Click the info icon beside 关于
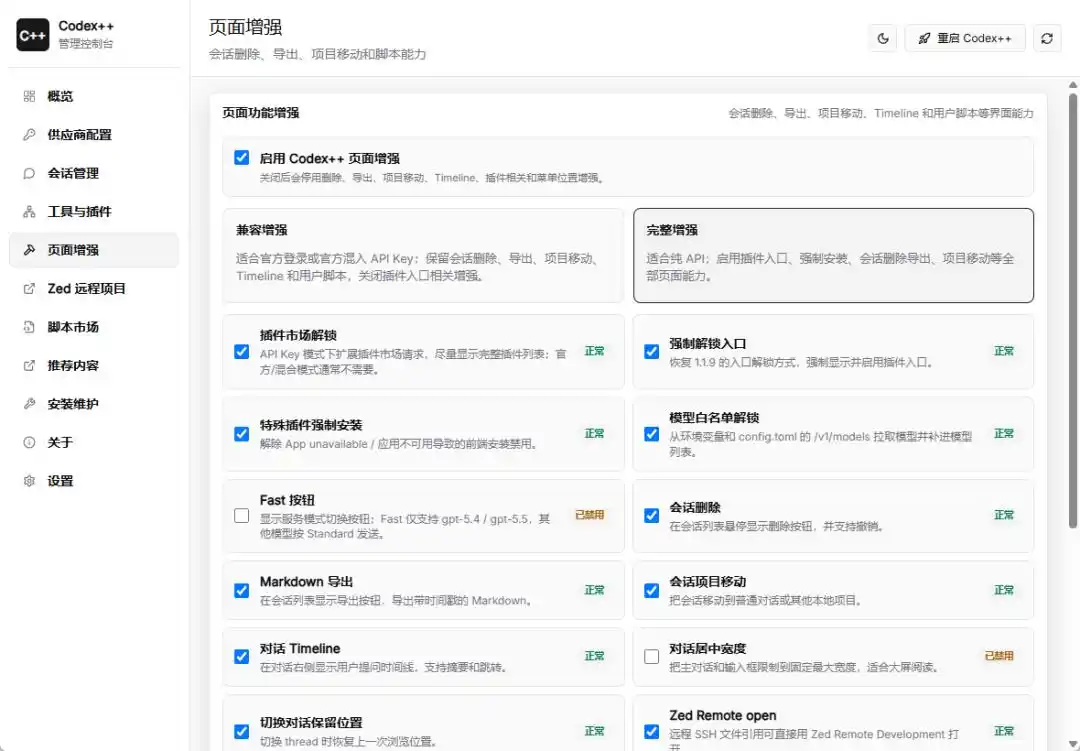 click(x=29, y=442)
